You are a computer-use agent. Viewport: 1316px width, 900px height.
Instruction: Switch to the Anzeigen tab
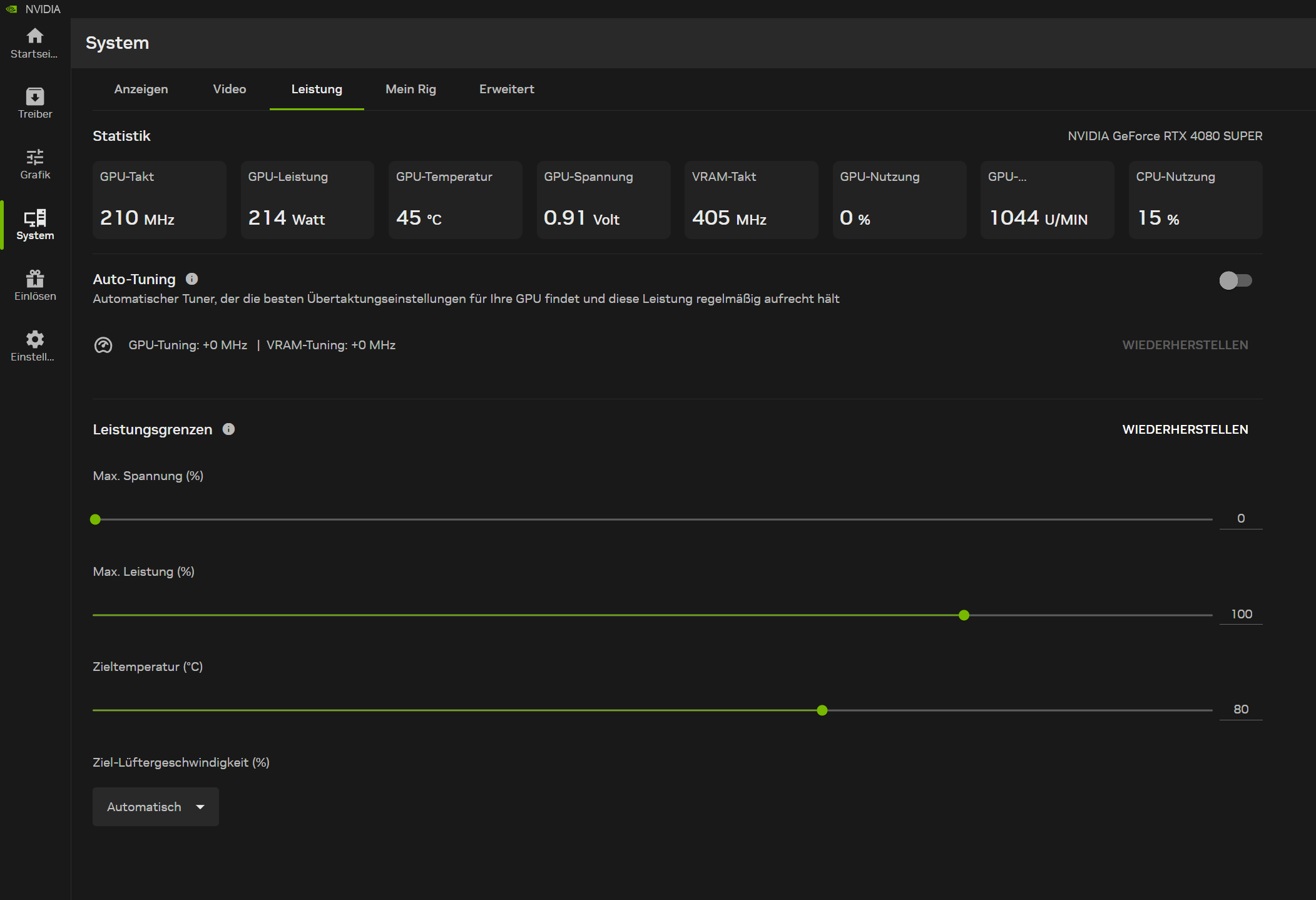point(141,89)
